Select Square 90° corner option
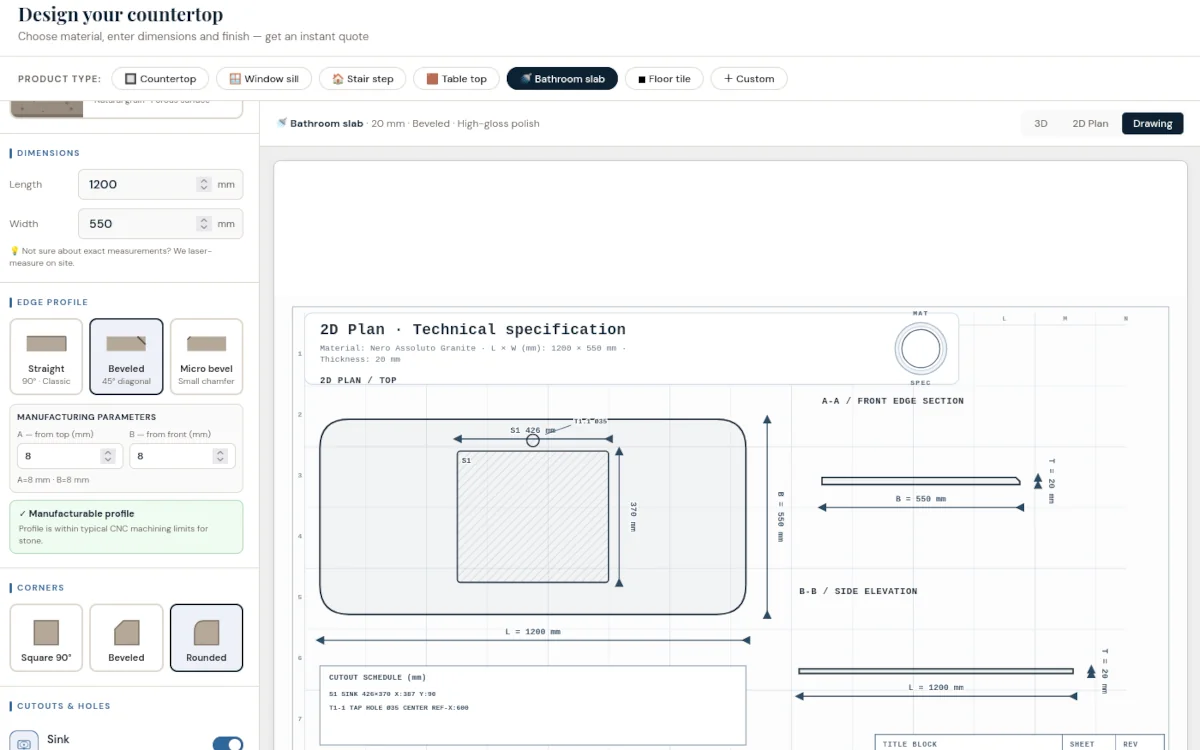Screen dimensions: 1200x750 [x=46, y=638]
